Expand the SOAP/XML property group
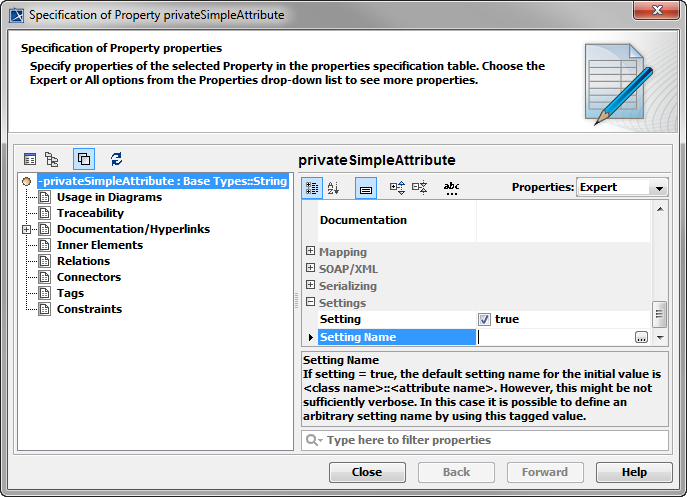This screenshot has width=687, height=497. click(x=311, y=269)
